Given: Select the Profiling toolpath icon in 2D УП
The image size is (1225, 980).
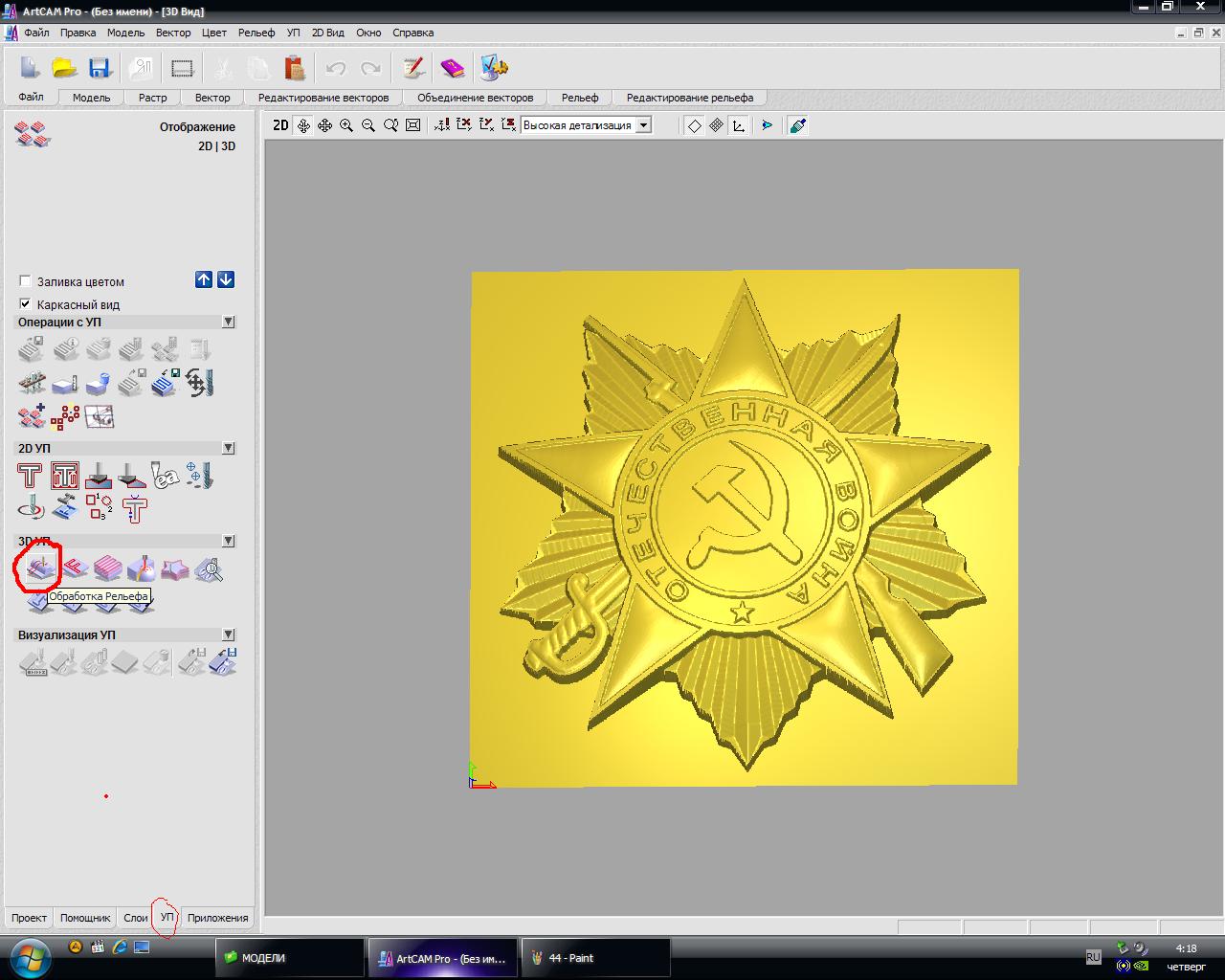Looking at the screenshot, I should click(x=30, y=476).
